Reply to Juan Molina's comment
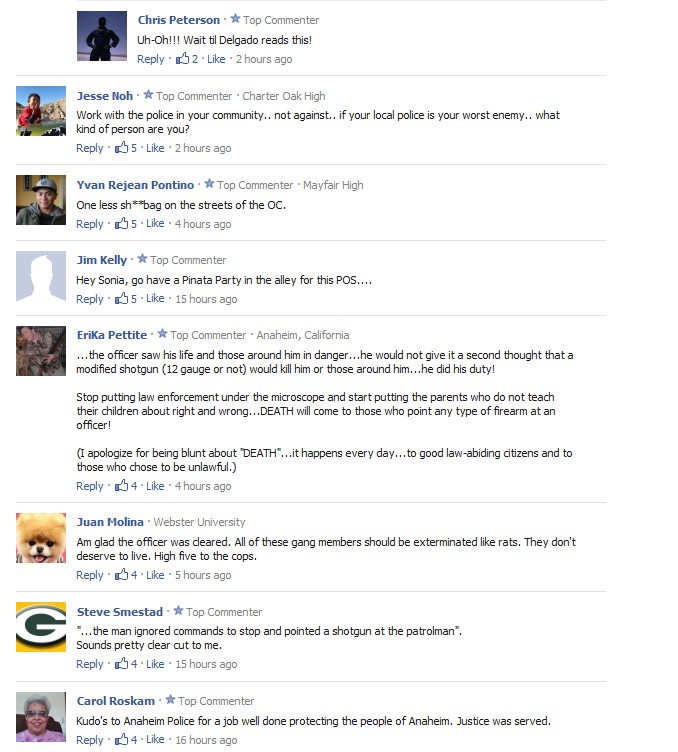 point(90,575)
